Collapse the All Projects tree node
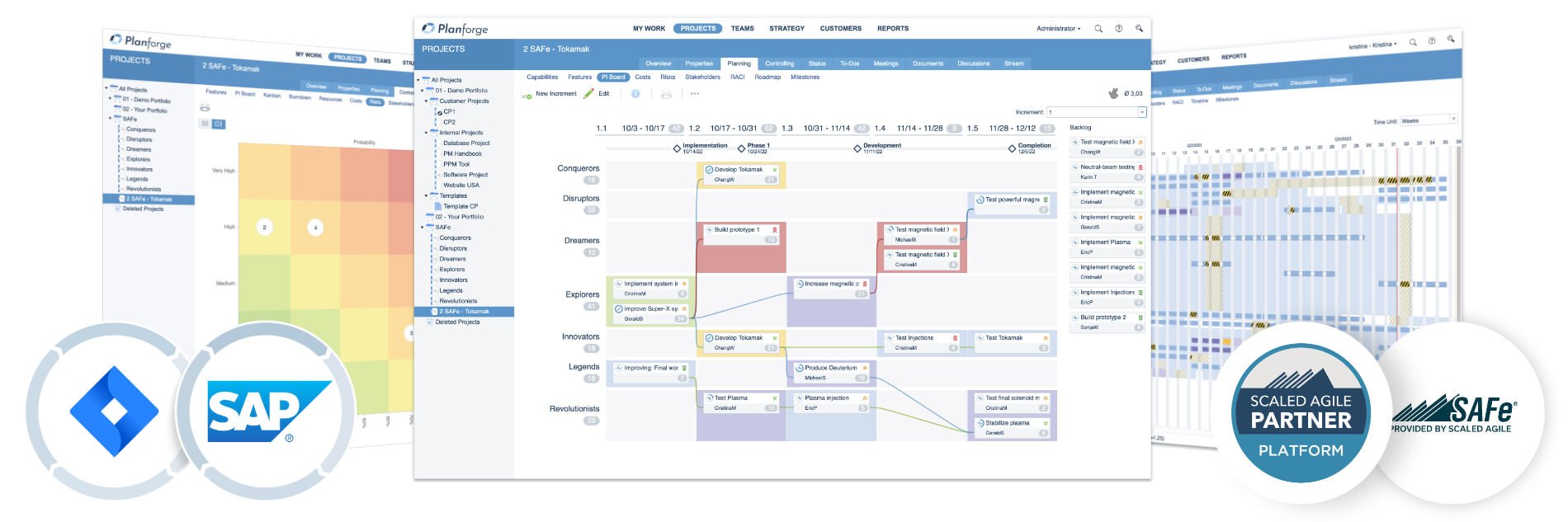The width and height of the screenshot is (1568, 522). click(x=418, y=81)
